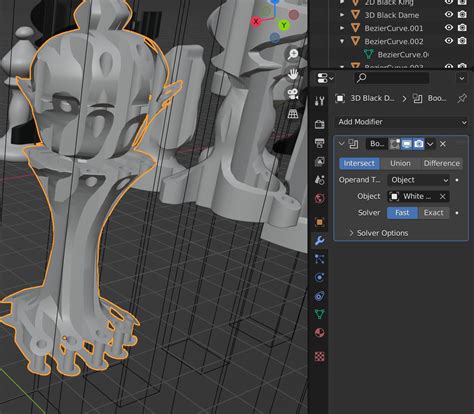
Task: Disable rendering of BezierCurve.001 via camera icon
Action: tap(462, 28)
